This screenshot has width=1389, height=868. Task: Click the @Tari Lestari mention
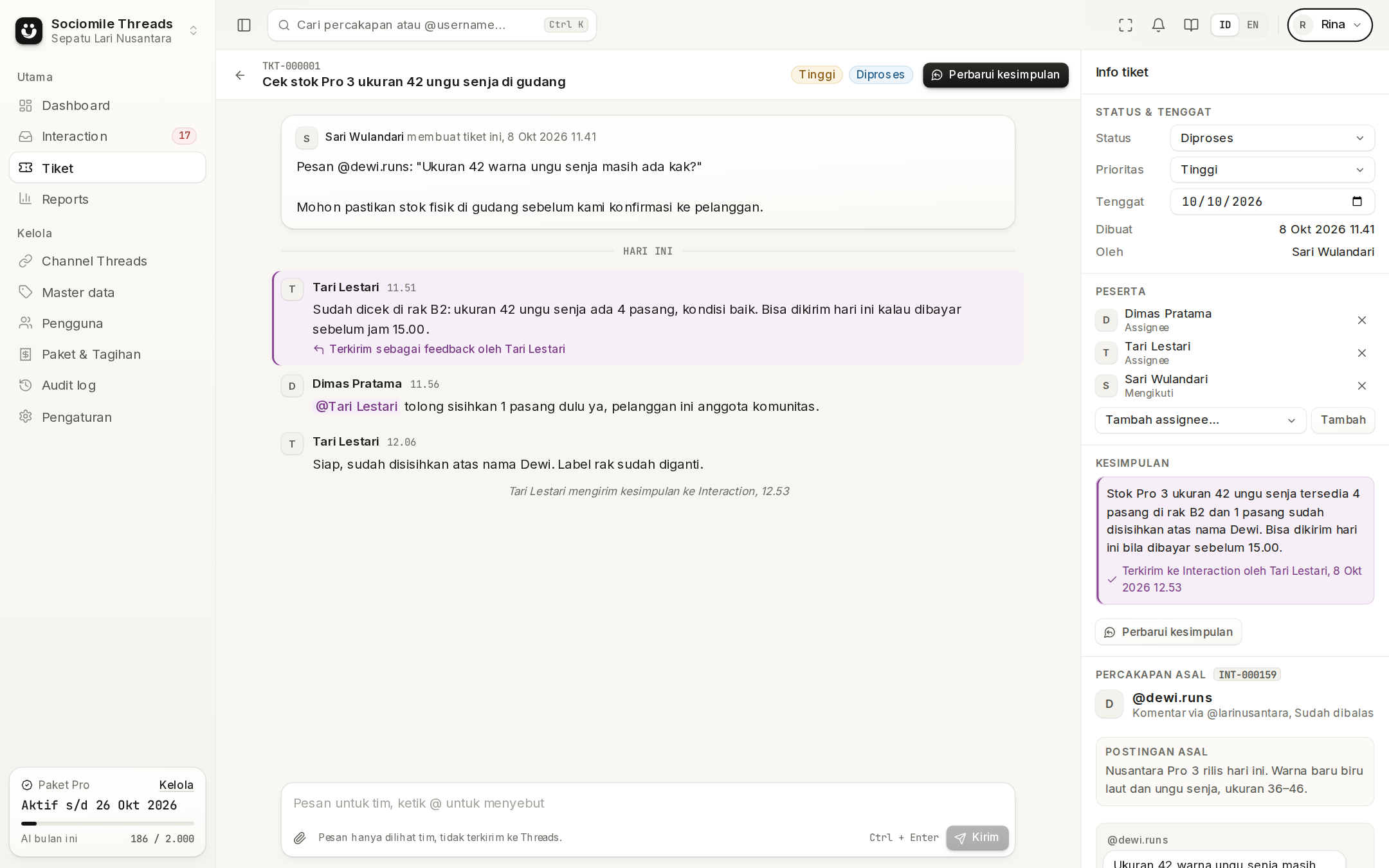pos(356,406)
